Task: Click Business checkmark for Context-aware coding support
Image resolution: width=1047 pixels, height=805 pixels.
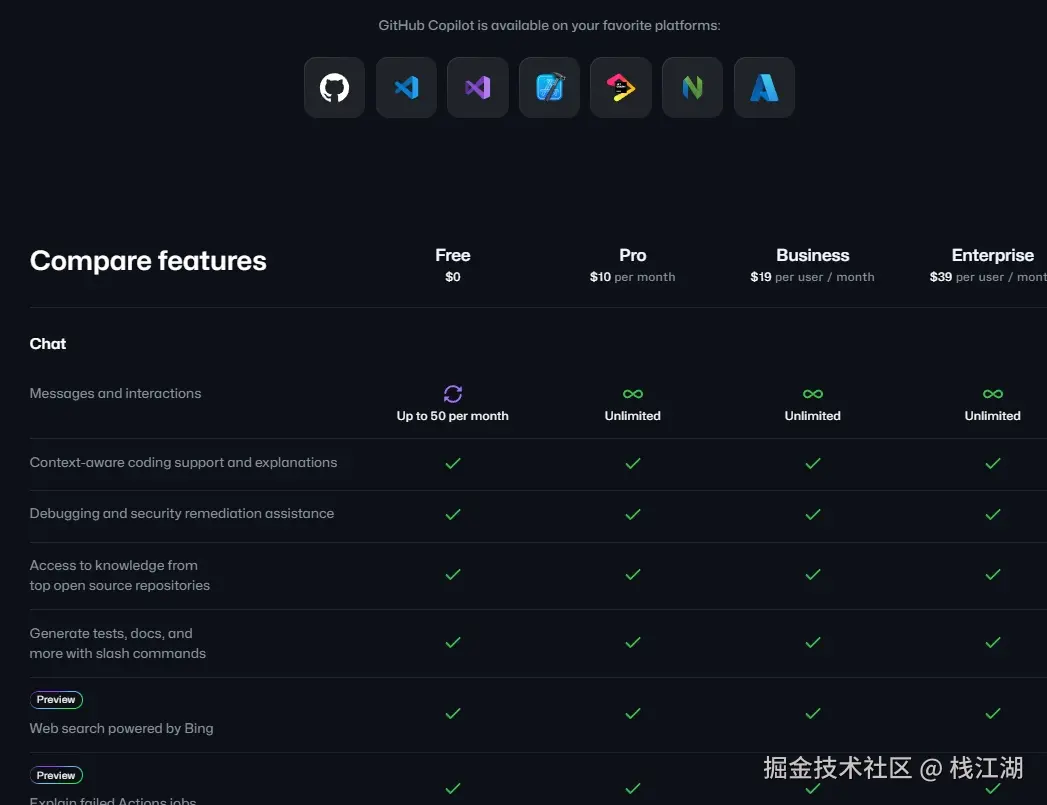Action: tap(813, 463)
